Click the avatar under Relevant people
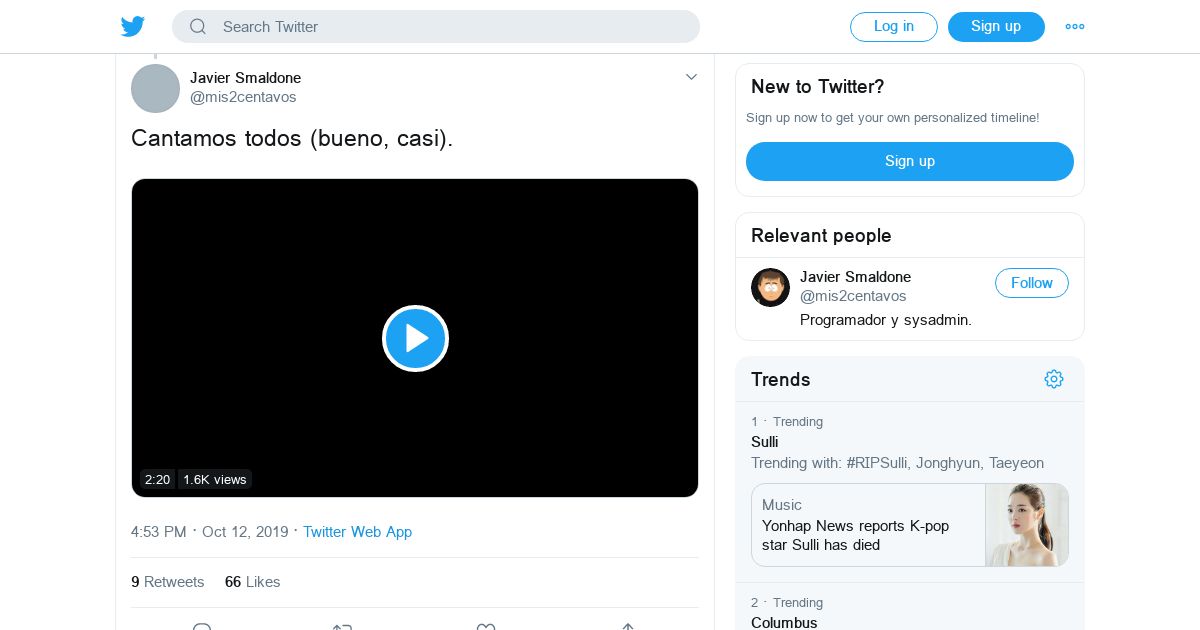The image size is (1200, 630). click(770, 288)
